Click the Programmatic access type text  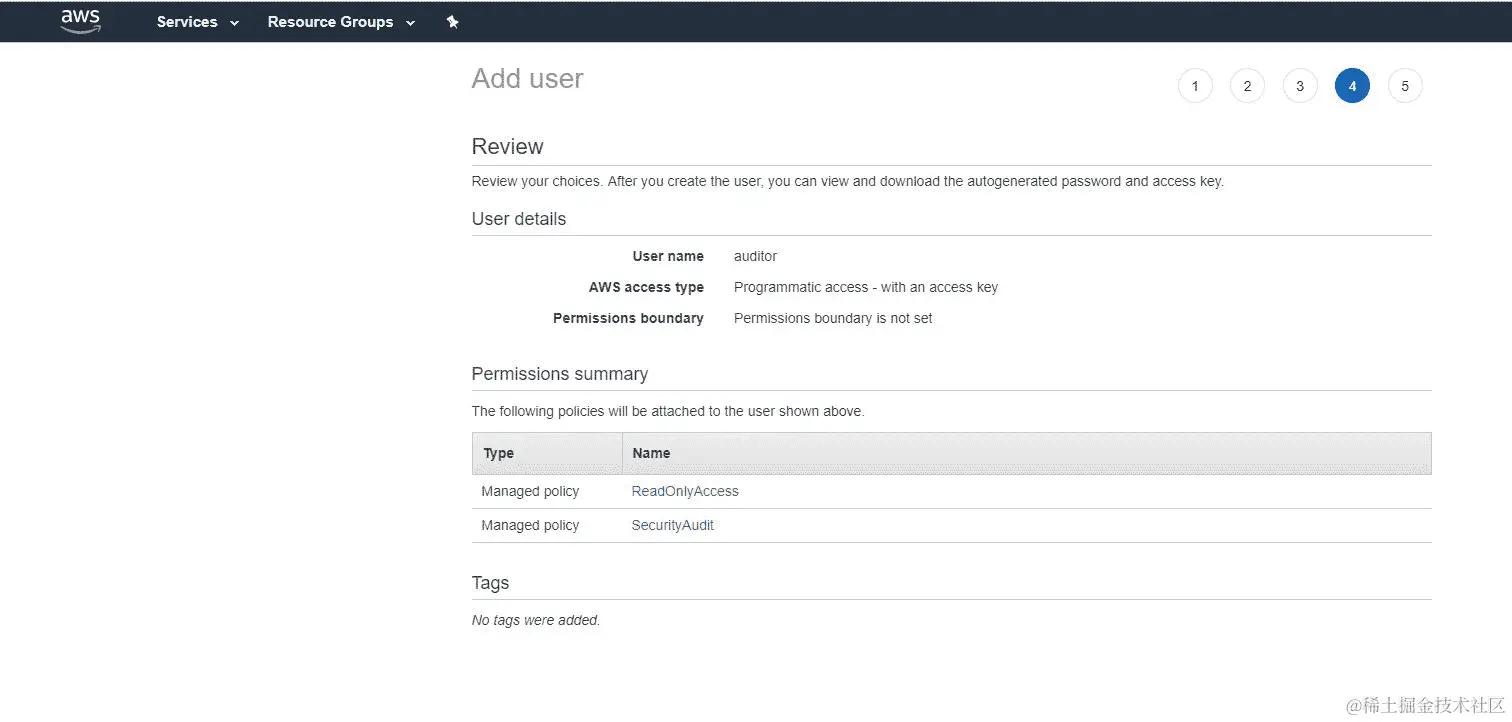(866, 287)
